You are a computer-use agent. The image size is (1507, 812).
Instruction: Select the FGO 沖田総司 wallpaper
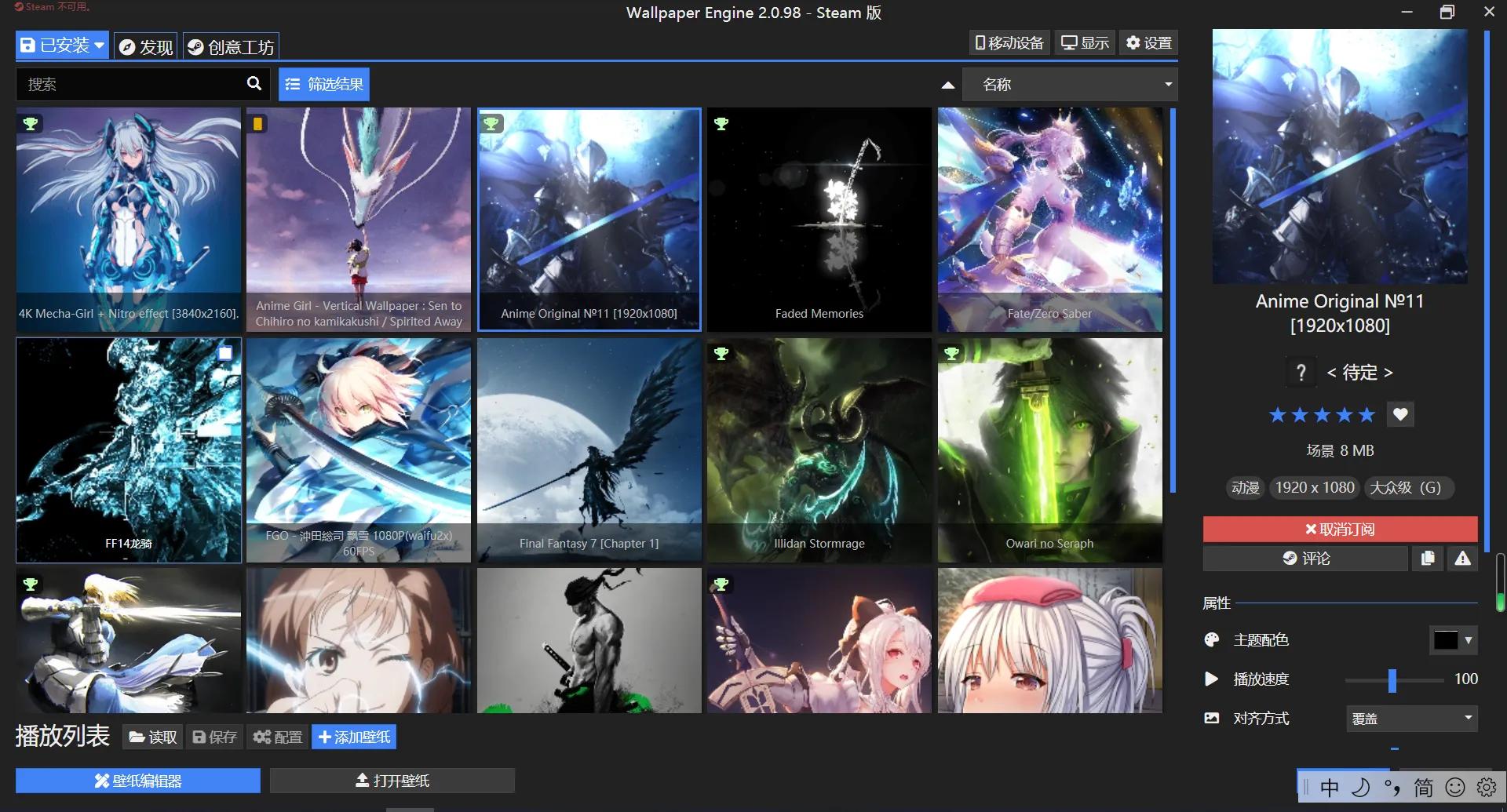coord(359,450)
